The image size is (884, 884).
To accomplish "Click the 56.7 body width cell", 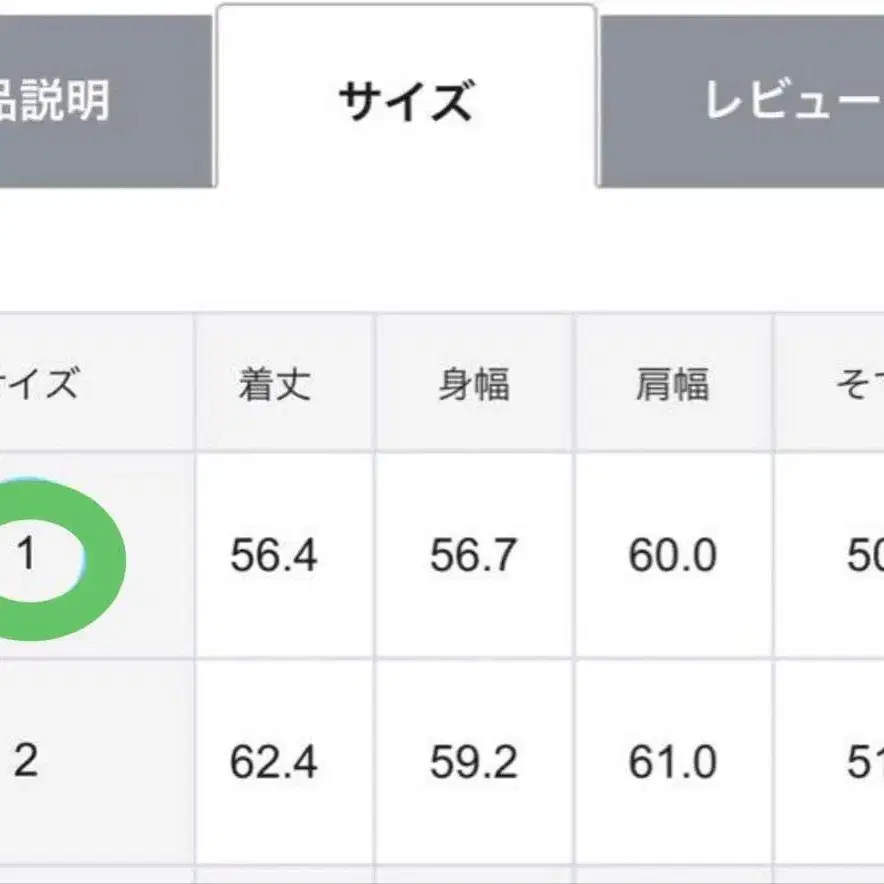I will click(473, 556).
